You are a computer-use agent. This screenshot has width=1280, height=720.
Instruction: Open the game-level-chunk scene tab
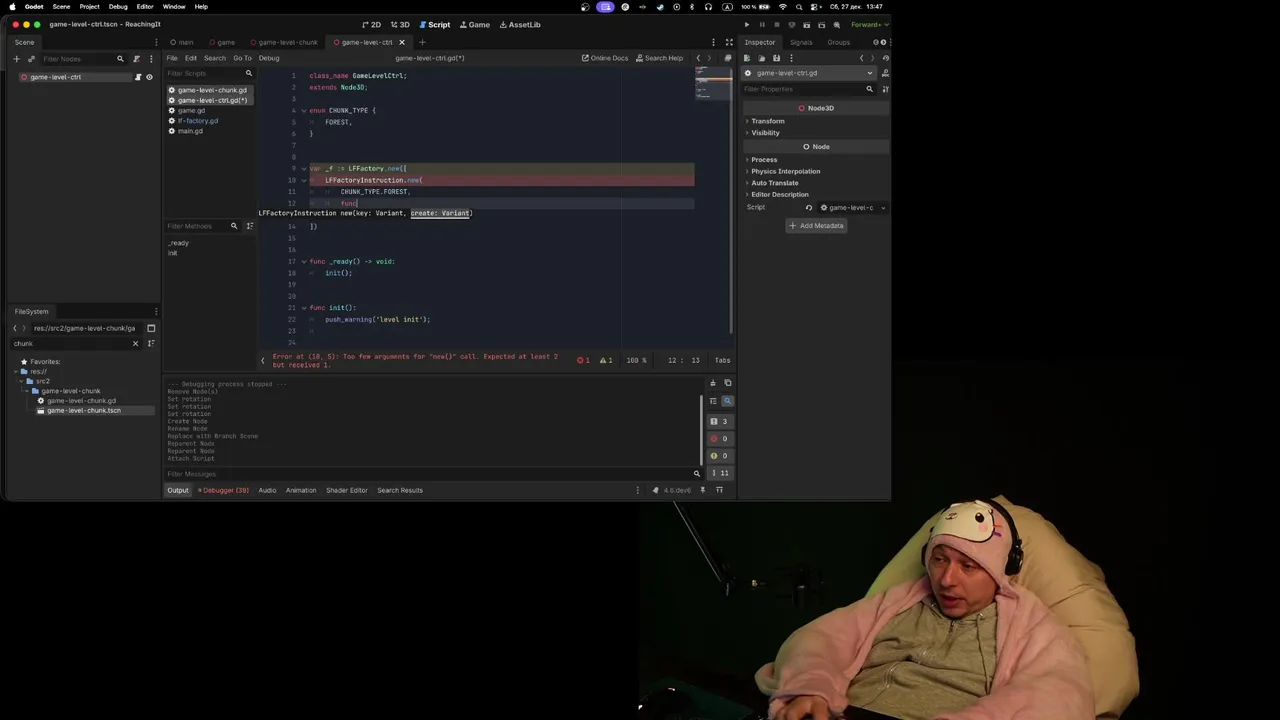pyautogui.click(x=283, y=42)
